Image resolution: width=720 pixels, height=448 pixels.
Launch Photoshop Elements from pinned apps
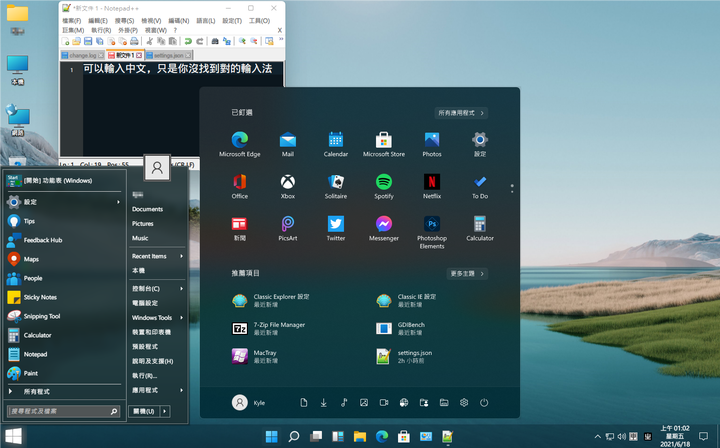point(432,232)
